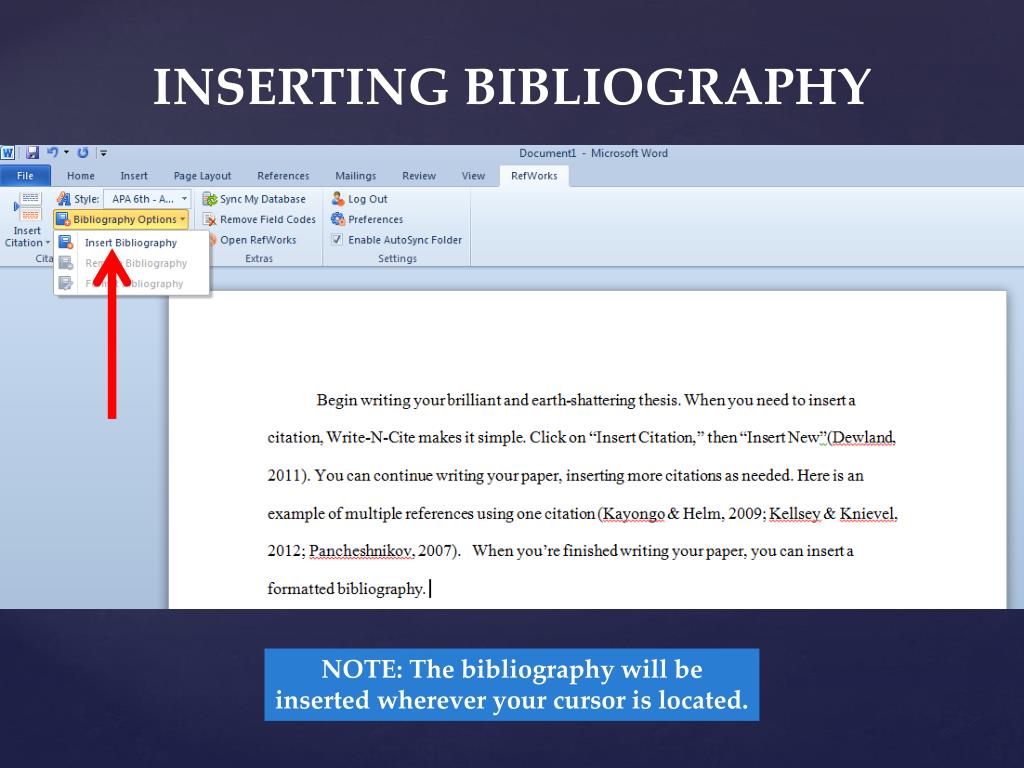Choose Insert Bibliography from the menu
The image size is (1024, 768).
(x=131, y=242)
